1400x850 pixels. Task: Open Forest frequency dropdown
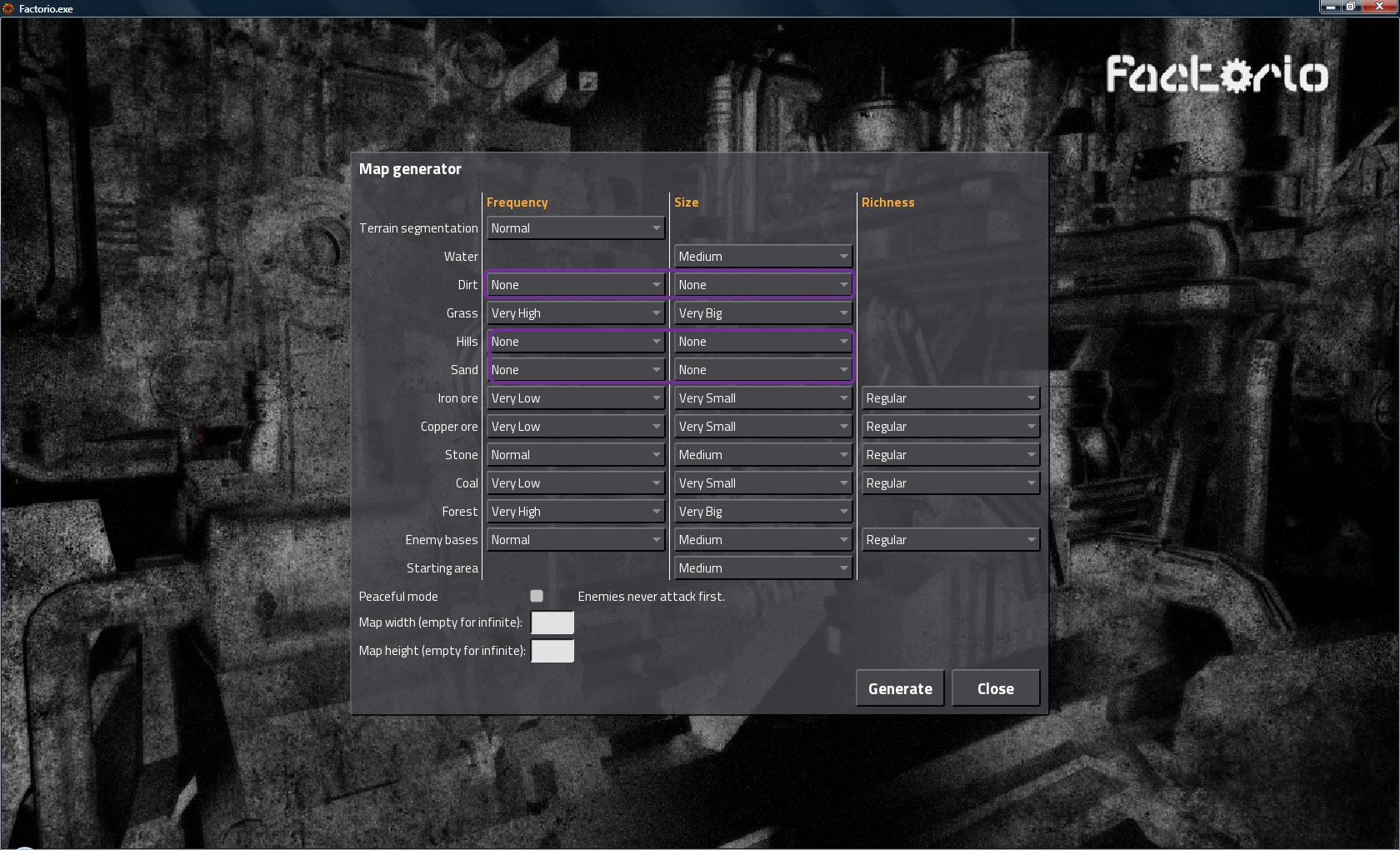(x=576, y=512)
